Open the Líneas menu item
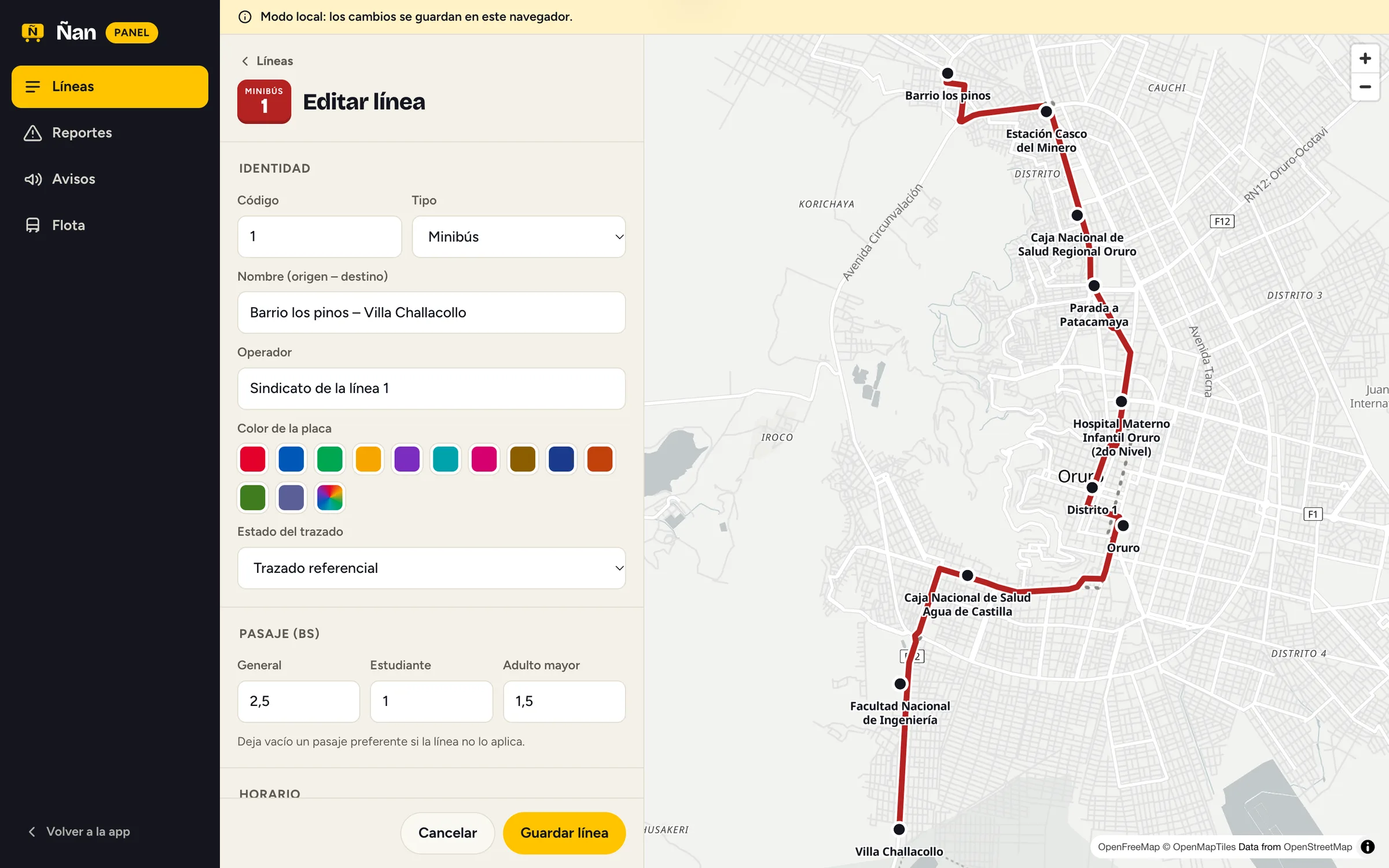1389x868 pixels. 110,87
